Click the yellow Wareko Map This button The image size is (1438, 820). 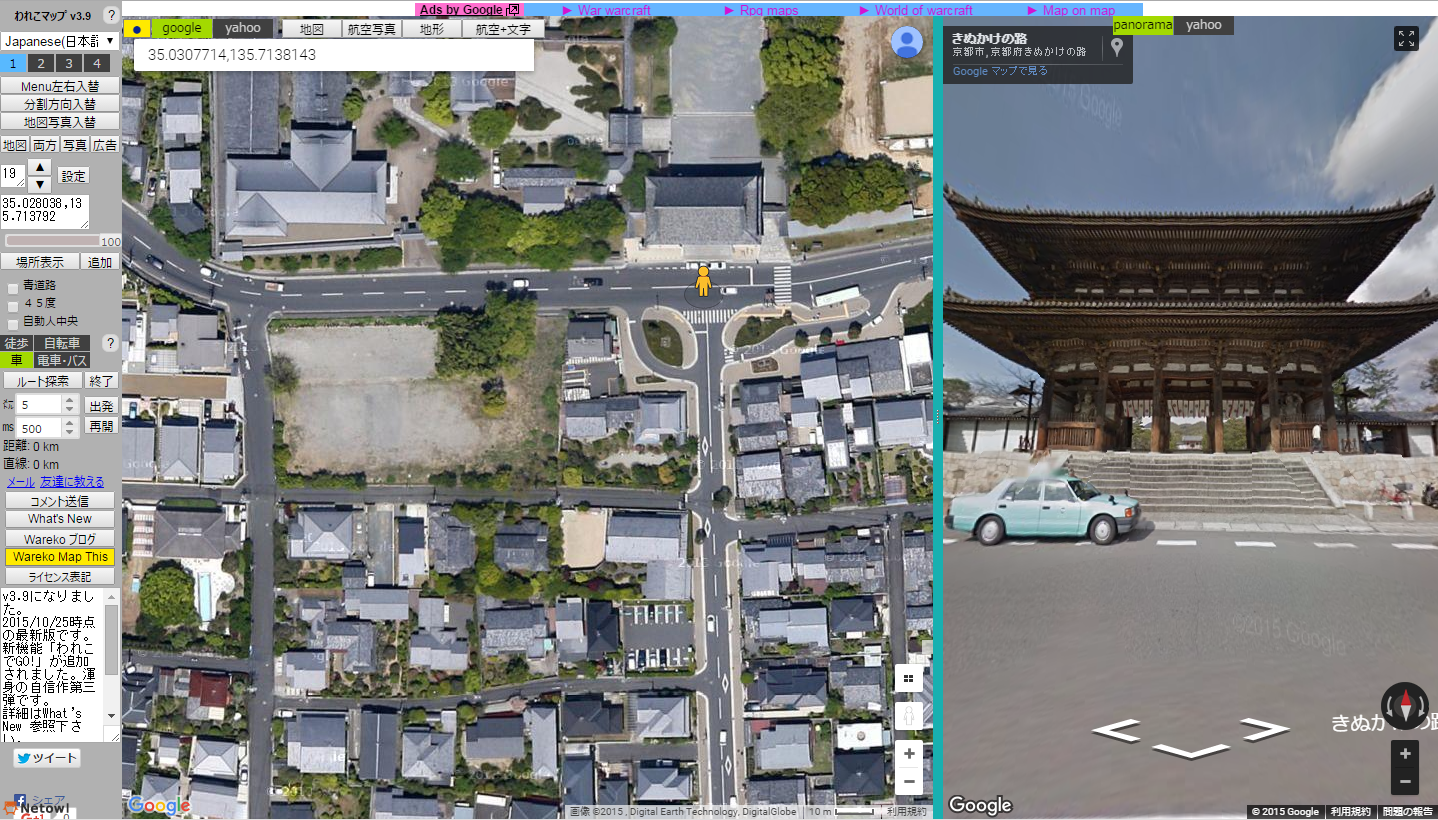tap(60, 557)
